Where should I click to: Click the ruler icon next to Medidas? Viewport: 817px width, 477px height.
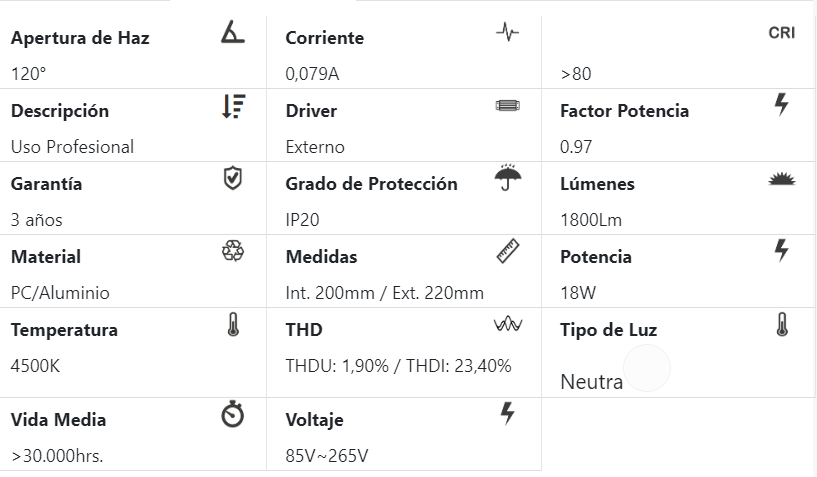pos(507,251)
